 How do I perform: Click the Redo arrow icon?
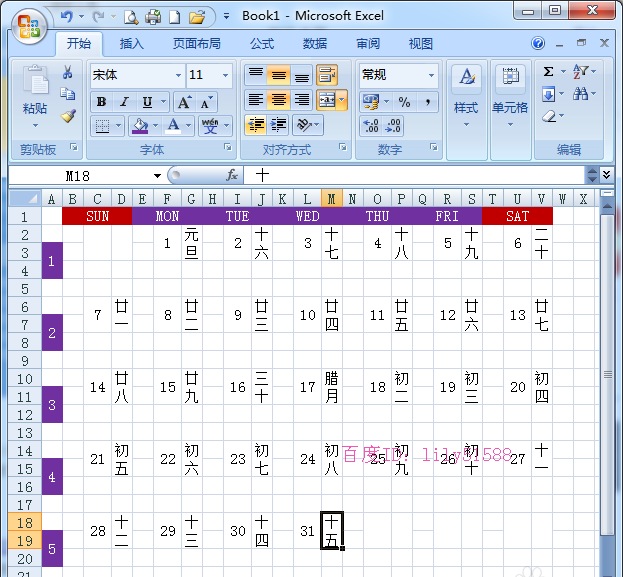click(98, 17)
